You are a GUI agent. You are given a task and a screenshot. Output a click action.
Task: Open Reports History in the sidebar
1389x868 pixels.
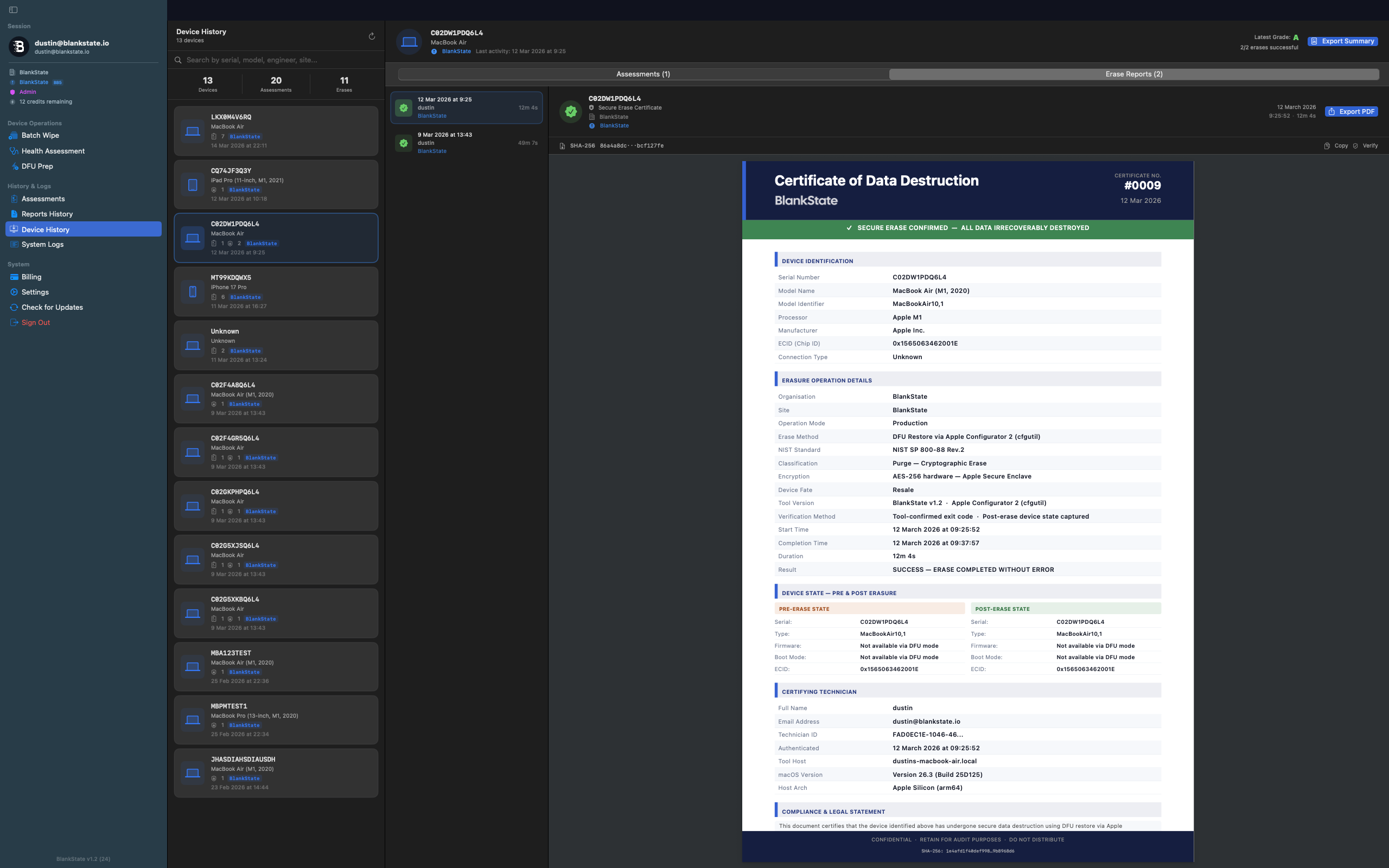(47, 214)
